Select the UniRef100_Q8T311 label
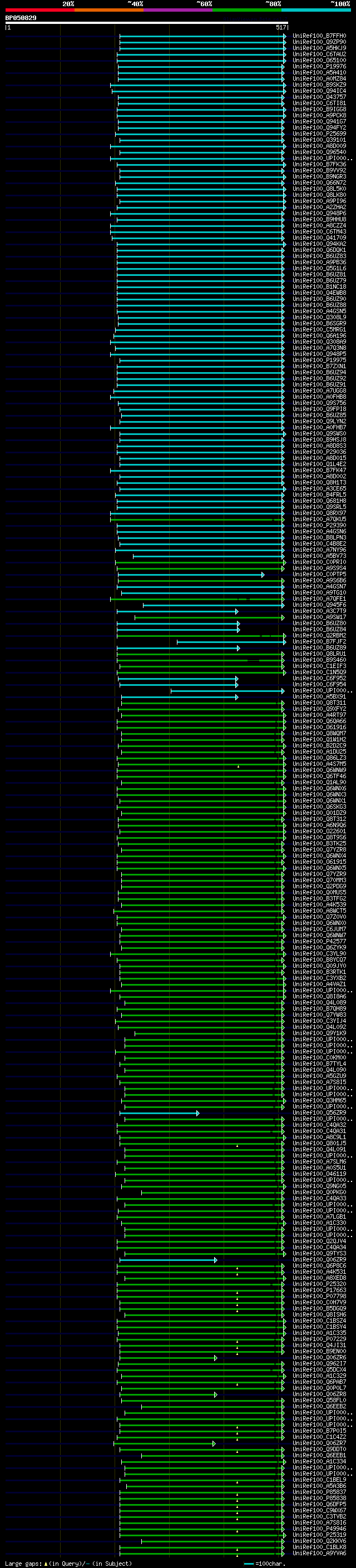The image size is (356, 1568). point(319,703)
